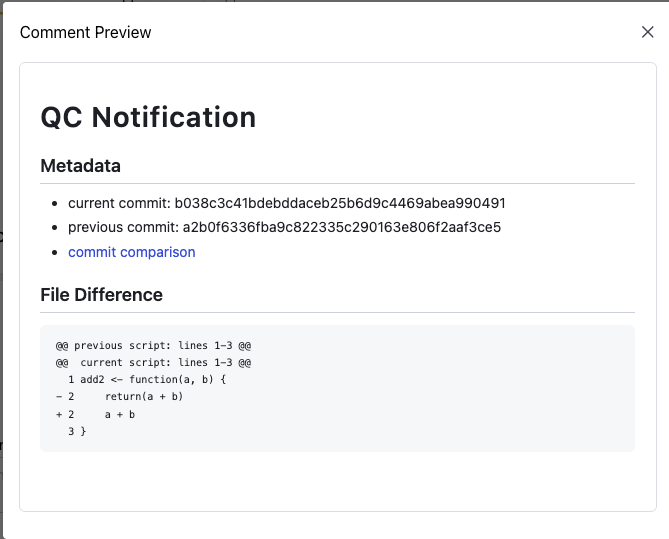Click the minus marker on the removed line
Screen dimensions: 669x539
click(x=59, y=397)
